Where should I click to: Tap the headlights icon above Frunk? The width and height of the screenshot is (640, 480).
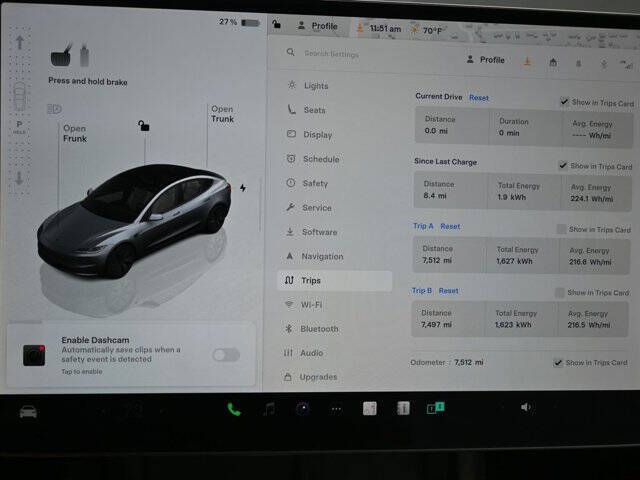pos(54,109)
